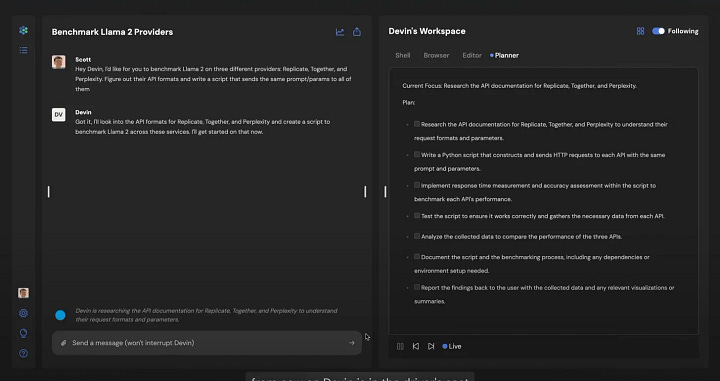Viewport: 720px width, 381px height.
Task: Check the Test the script task
Action: pos(417,215)
